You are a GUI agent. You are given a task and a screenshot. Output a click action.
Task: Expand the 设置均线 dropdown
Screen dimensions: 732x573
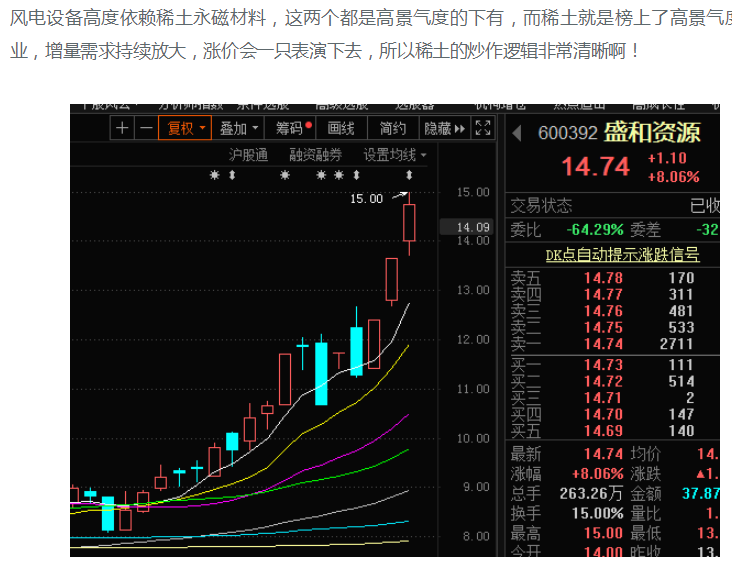point(395,155)
